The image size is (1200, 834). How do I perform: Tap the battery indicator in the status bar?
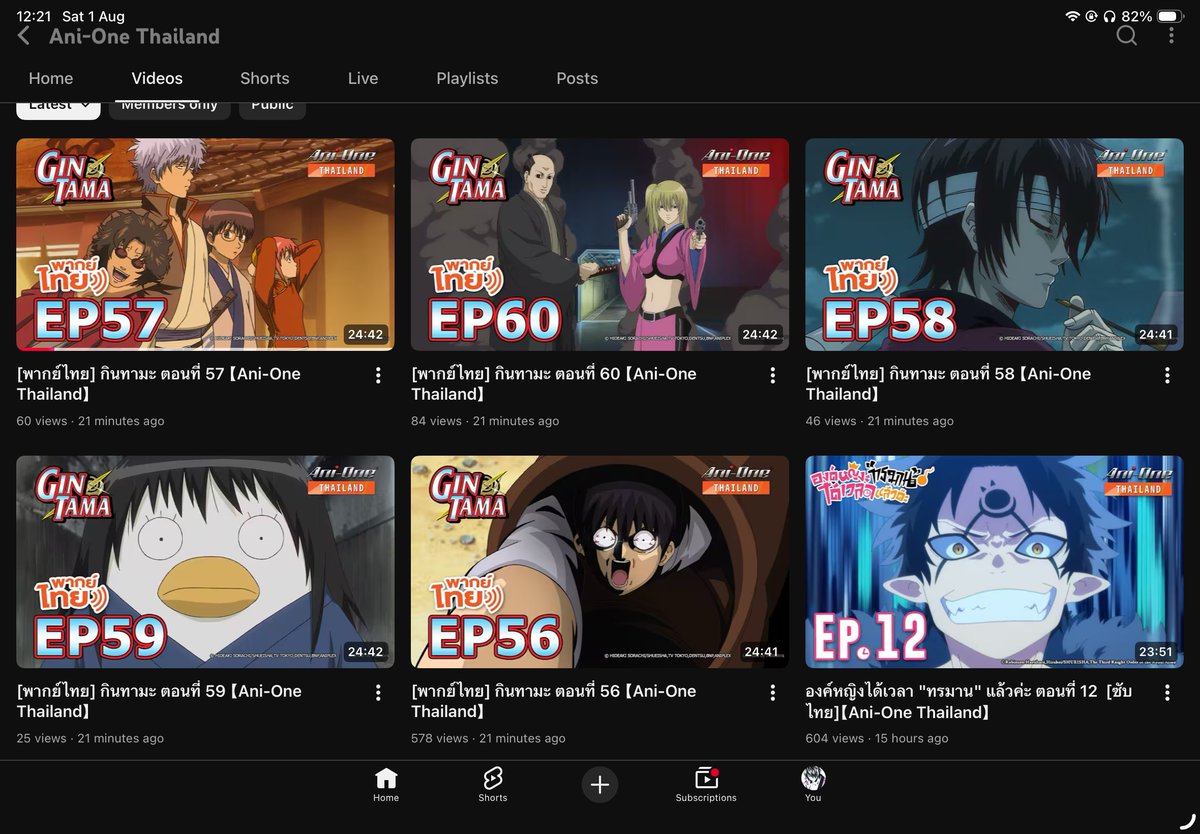(x=1170, y=16)
